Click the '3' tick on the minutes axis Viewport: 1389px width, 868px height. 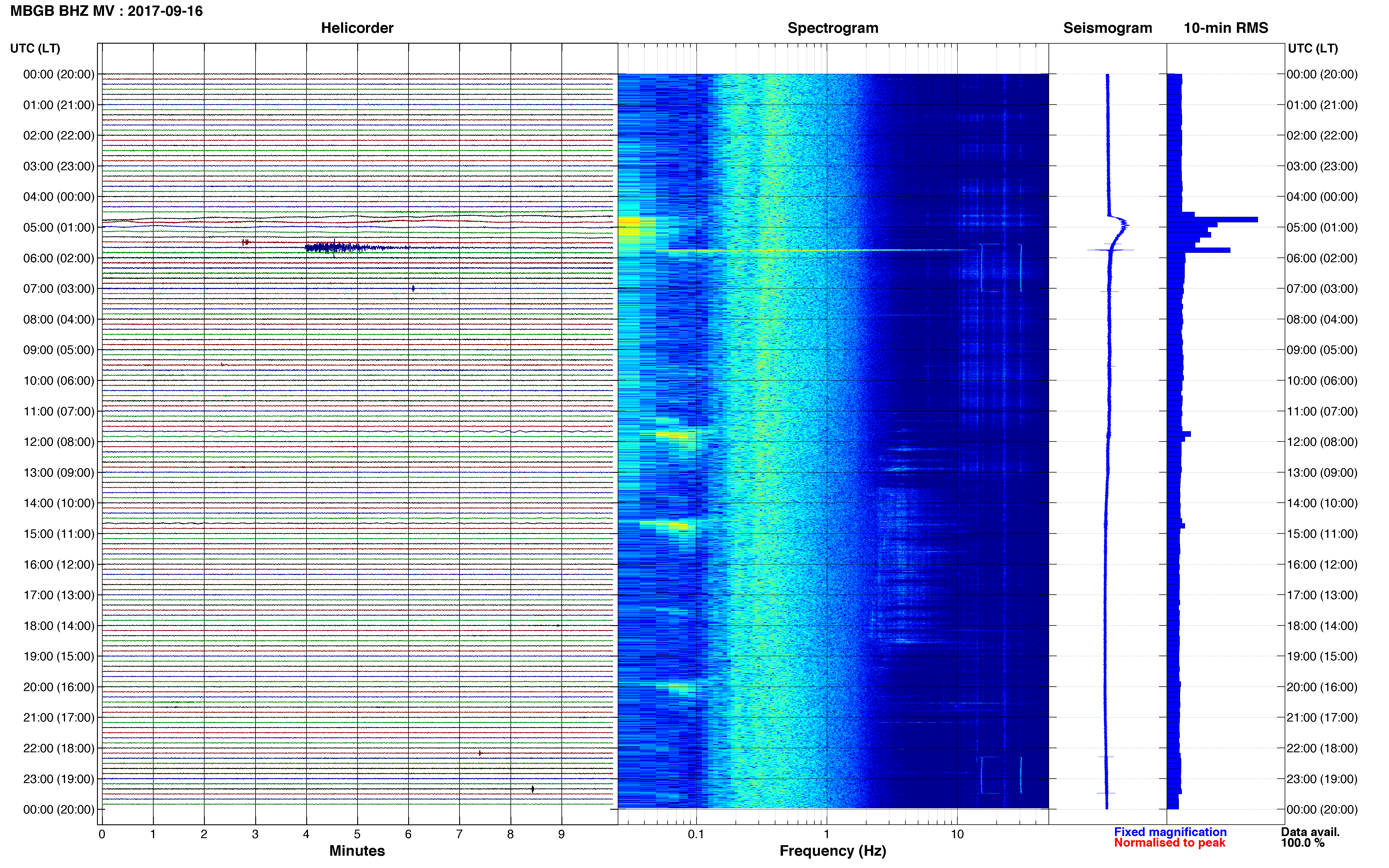255,834
